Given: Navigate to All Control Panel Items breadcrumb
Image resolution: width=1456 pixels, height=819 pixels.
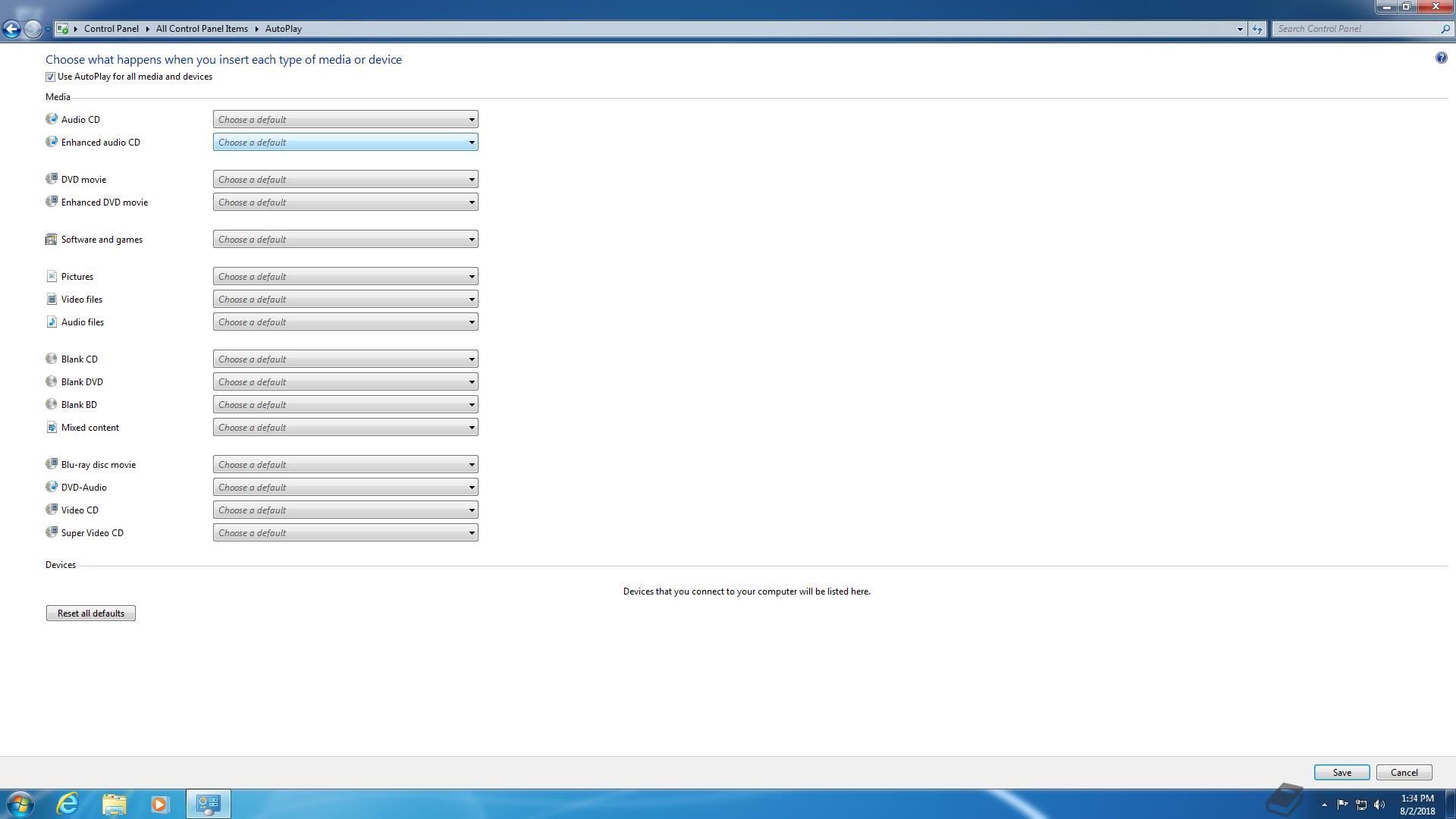Looking at the screenshot, I should tap(202, 29).
